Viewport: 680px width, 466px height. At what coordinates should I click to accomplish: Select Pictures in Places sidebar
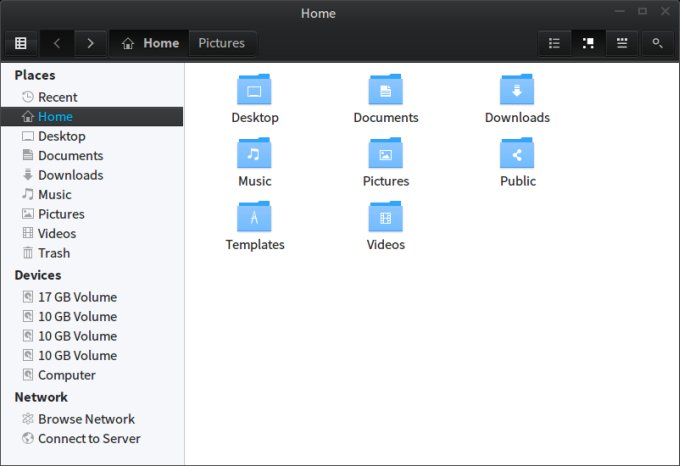pyautogui.click(x=92, y=214)
